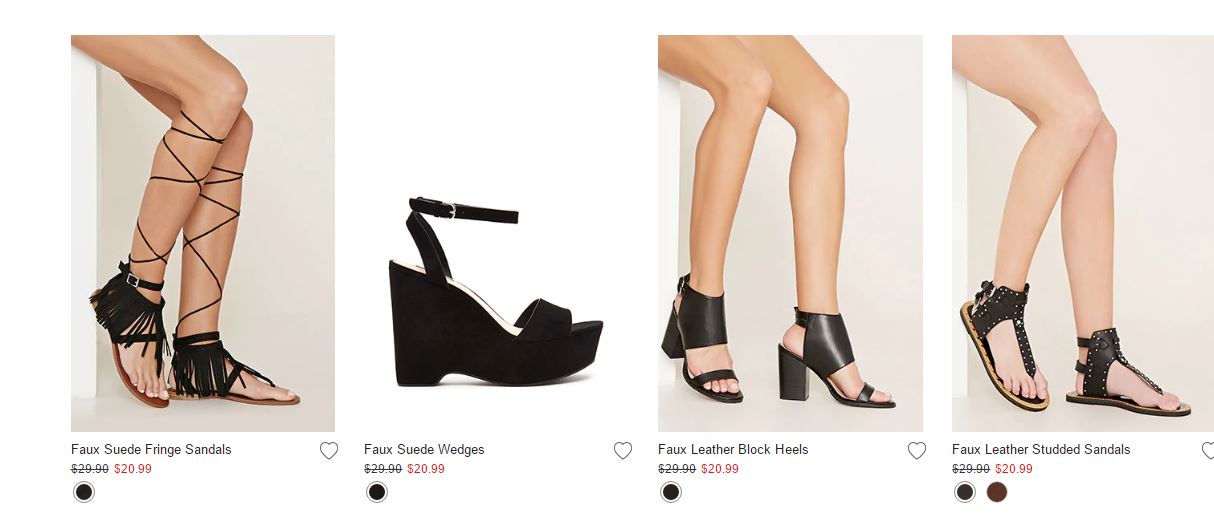
Task: Add Faux Leather Block Heels to wishlist
Action: tap(917, 451)
